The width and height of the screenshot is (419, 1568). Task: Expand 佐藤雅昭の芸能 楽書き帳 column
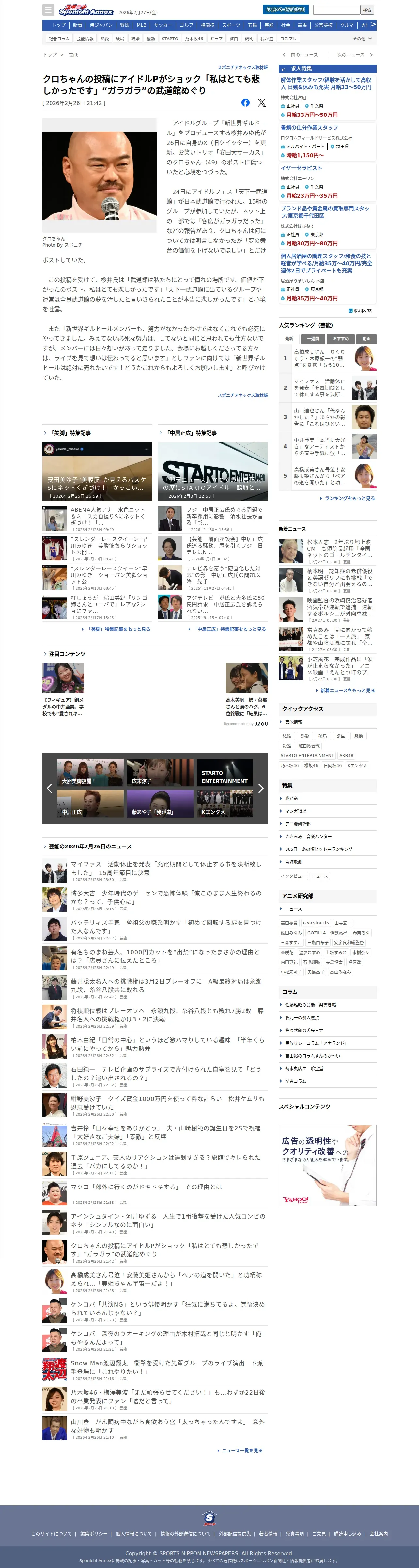point(328,1005)
